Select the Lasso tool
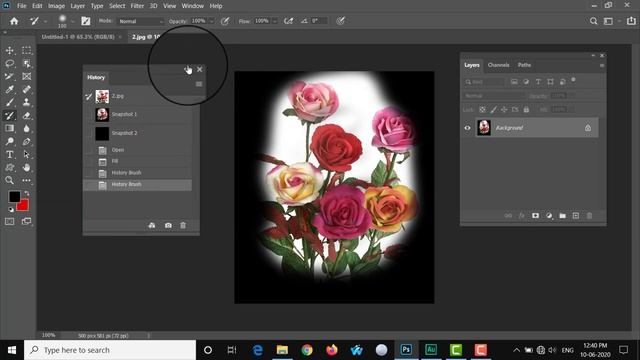Image resolution: width=640 pixels, height=360 pixels. [x=9, y=64]
